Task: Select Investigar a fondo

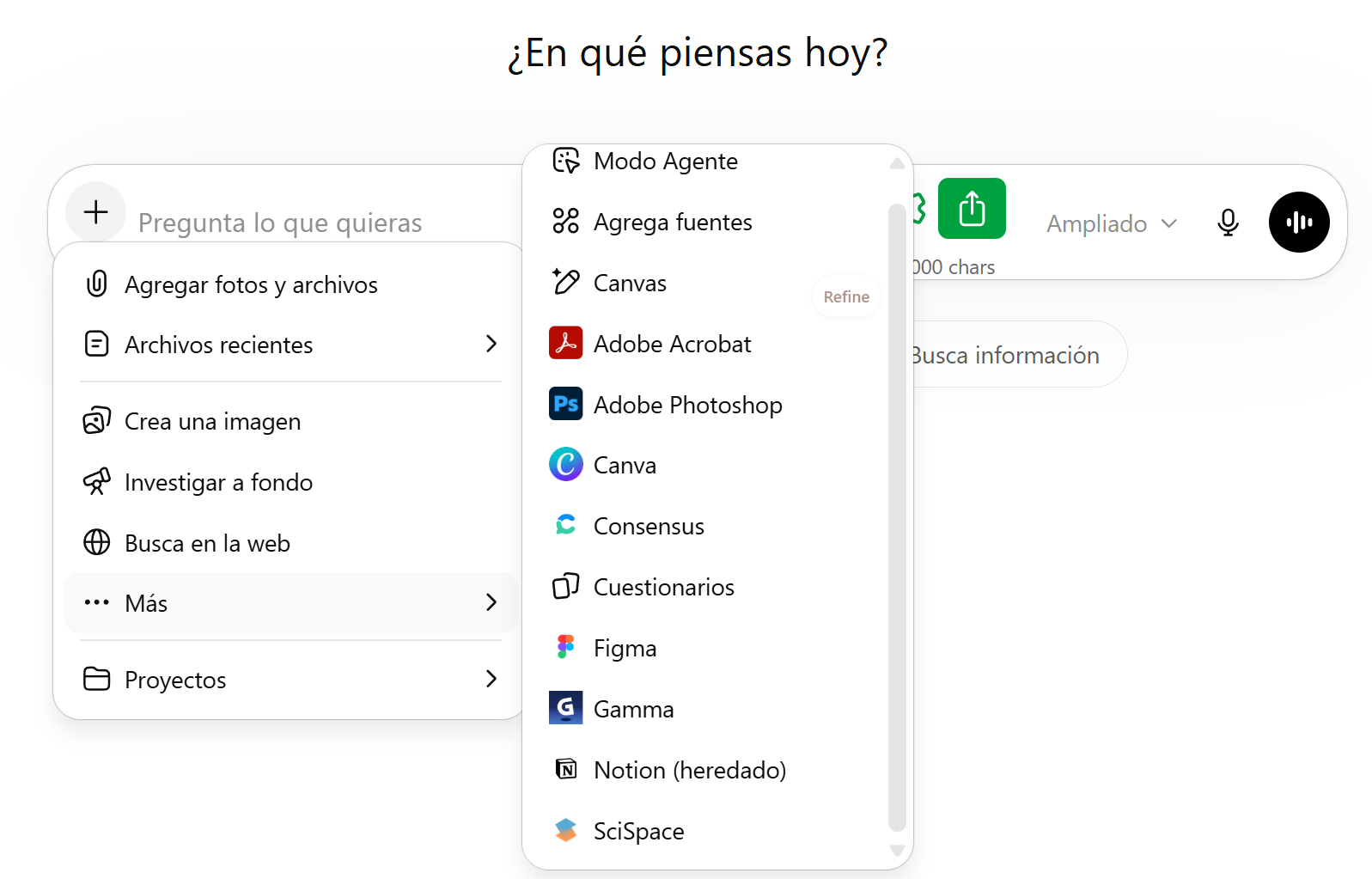Action: click(290, 482)
